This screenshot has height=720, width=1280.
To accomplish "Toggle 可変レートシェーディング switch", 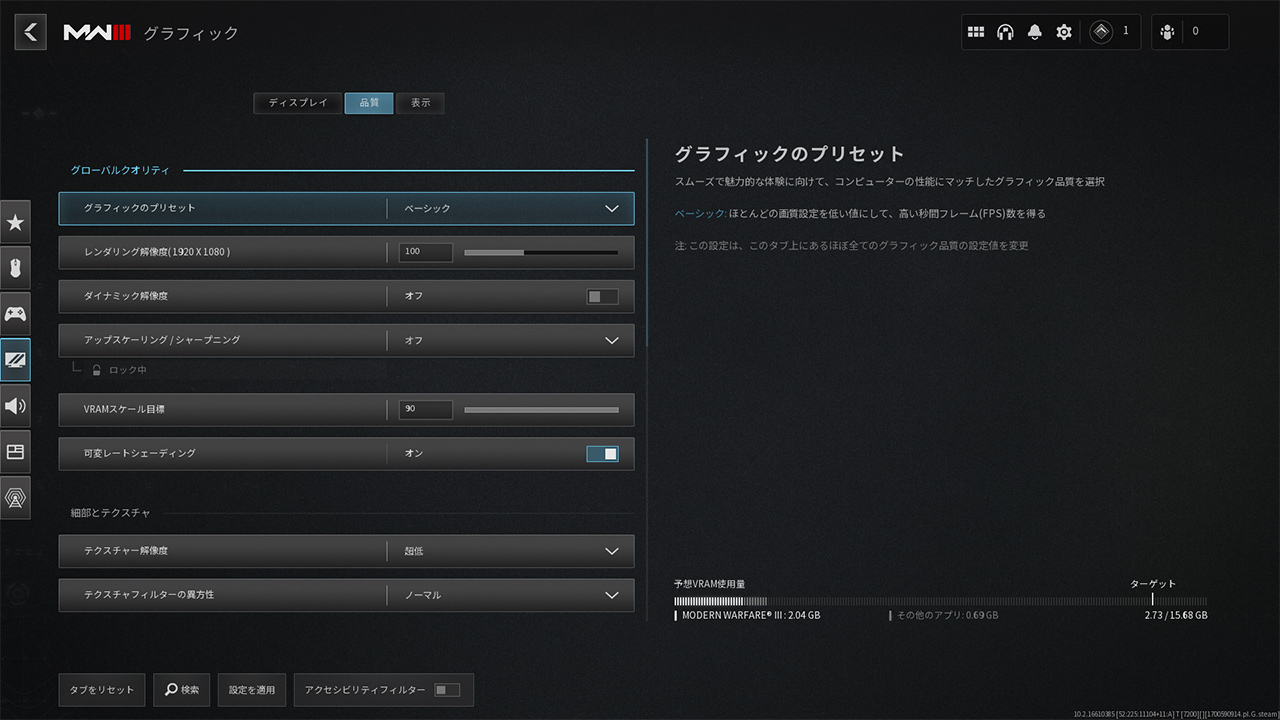I will point(602,454).
